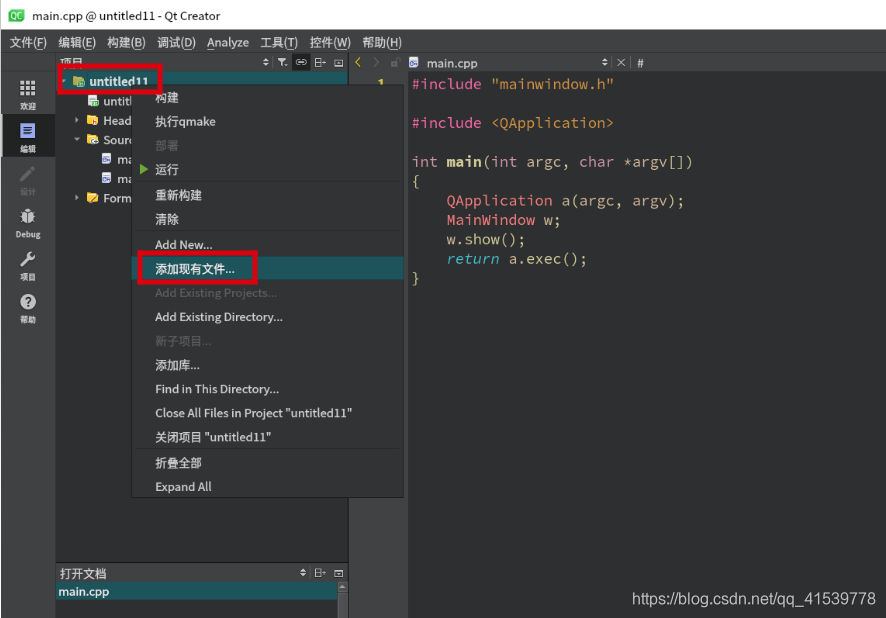Toggle synchronize with editor link icon
Viewport: 886px width, 618px height.
click(x=300, y=62)
